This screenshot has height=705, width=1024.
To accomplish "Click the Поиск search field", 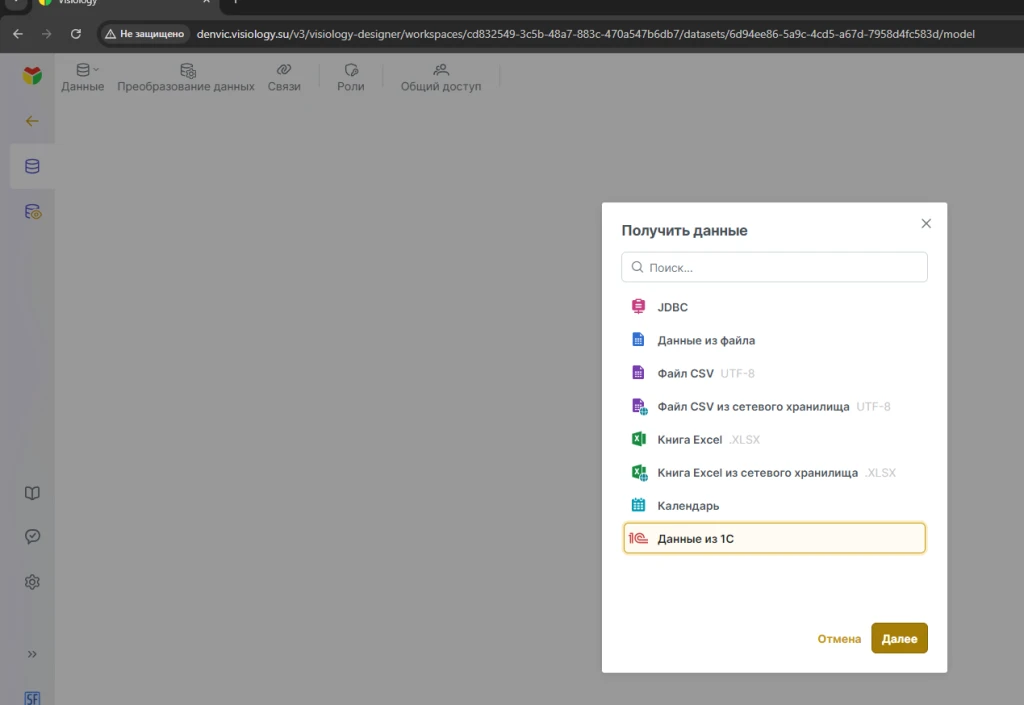I will (774, 267).
